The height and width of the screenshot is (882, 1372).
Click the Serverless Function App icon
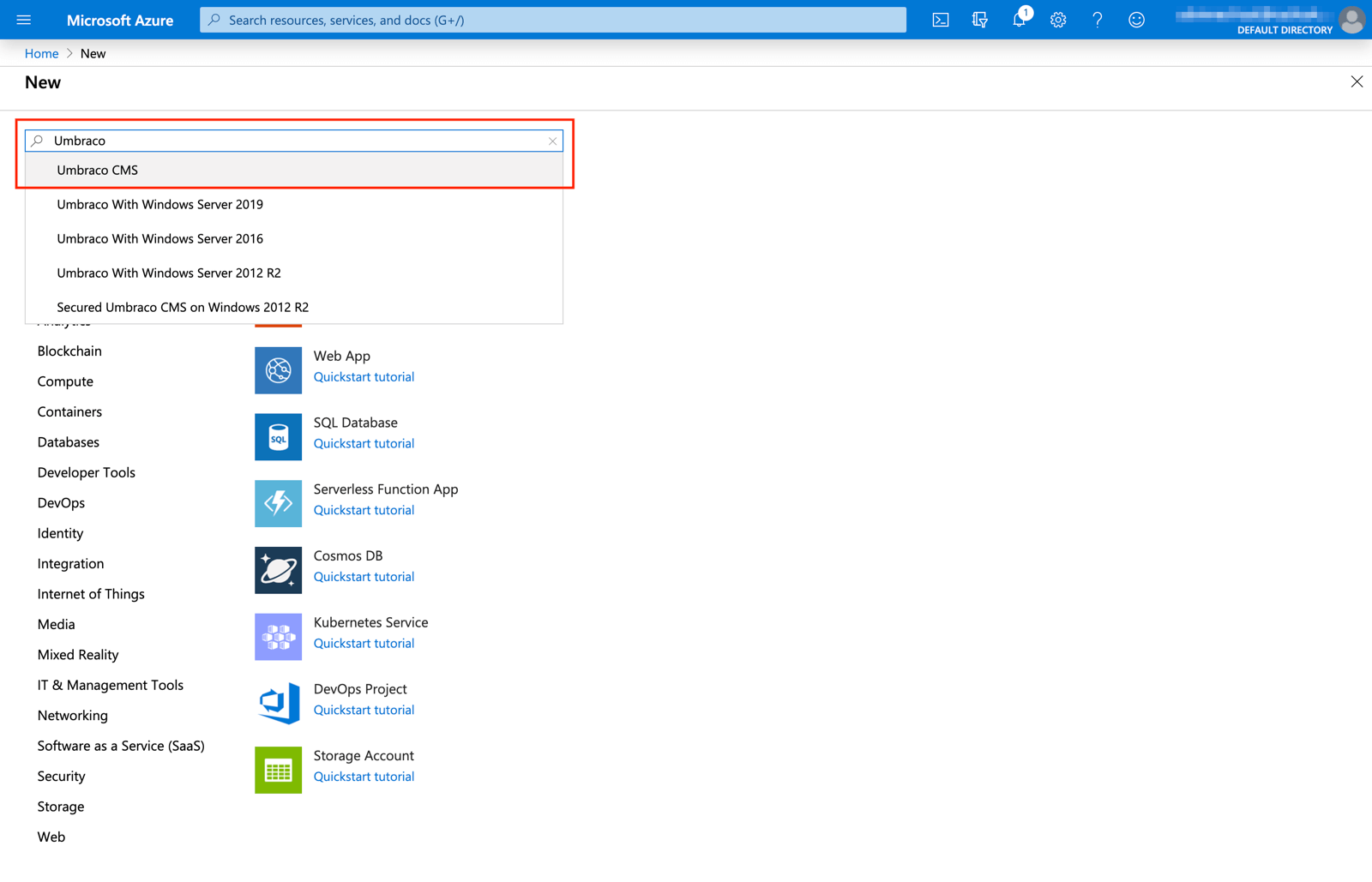coord(278,504)
